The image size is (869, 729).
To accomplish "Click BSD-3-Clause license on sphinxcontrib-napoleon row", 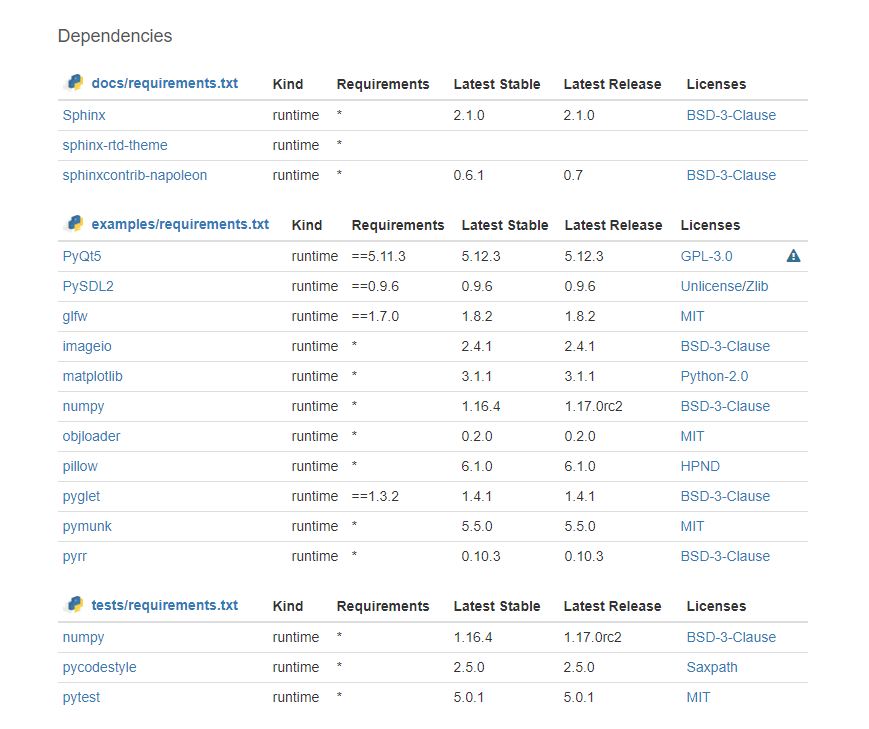I will (731, 175).
